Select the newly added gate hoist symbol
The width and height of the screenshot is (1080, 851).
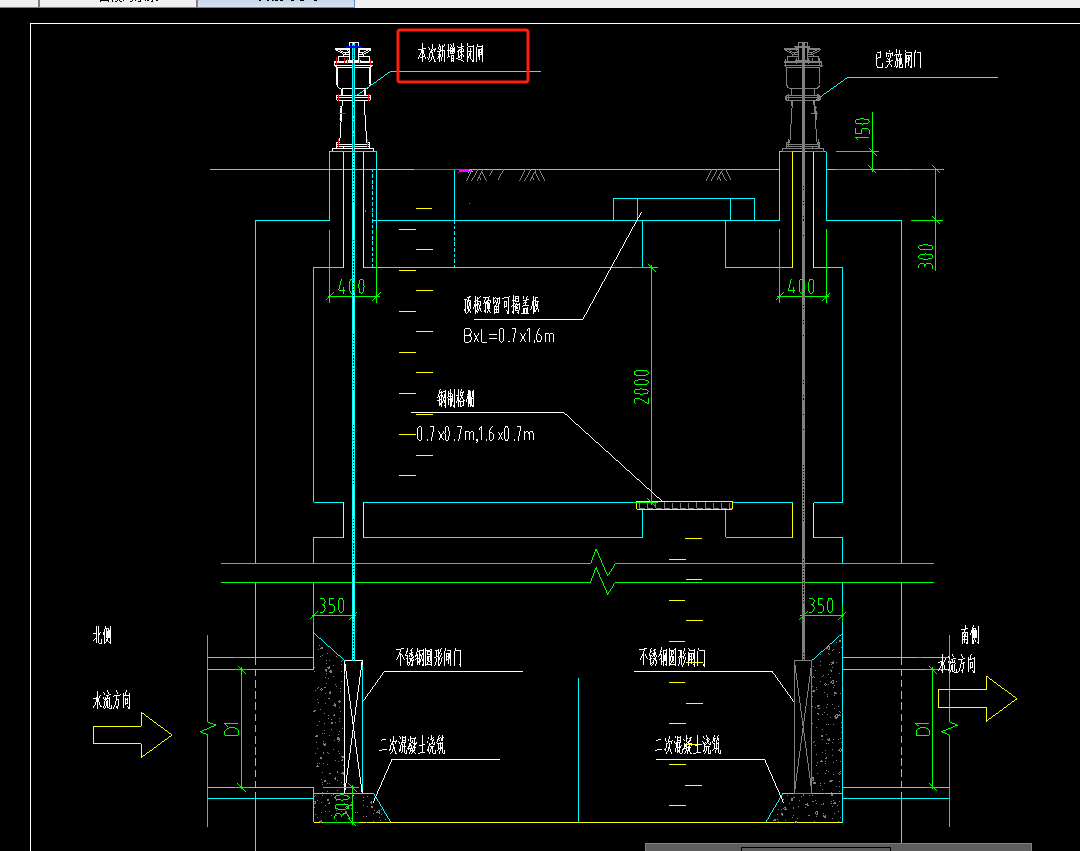pos(353,96)
